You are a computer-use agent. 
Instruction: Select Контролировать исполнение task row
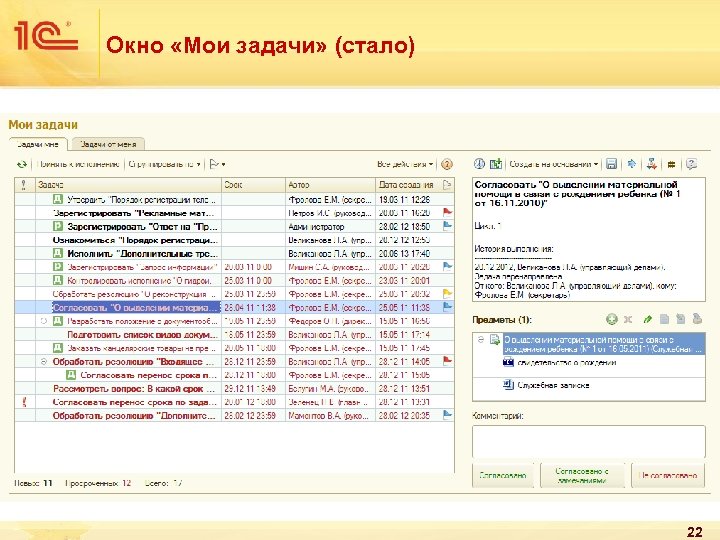(234, 281)
